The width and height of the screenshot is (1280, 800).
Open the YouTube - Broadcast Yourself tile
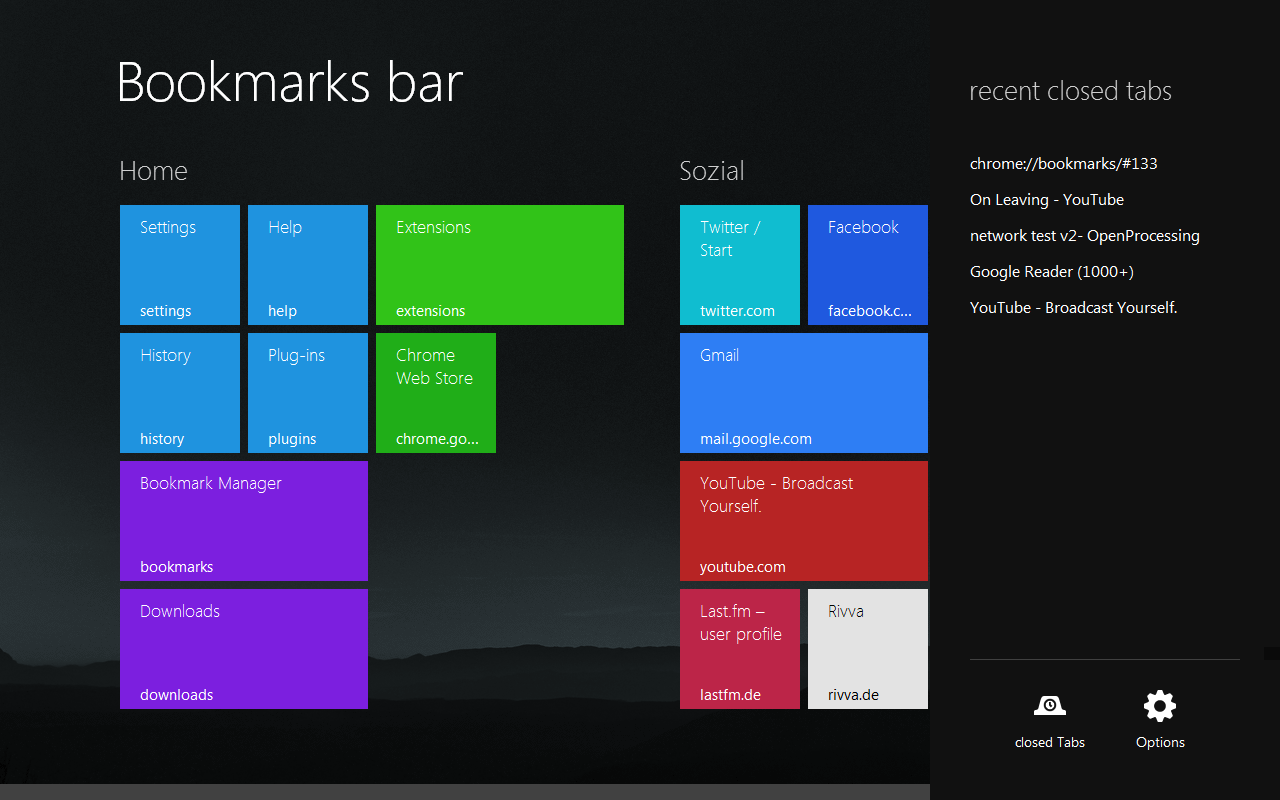pyautogui.click(x=804, y=521)
